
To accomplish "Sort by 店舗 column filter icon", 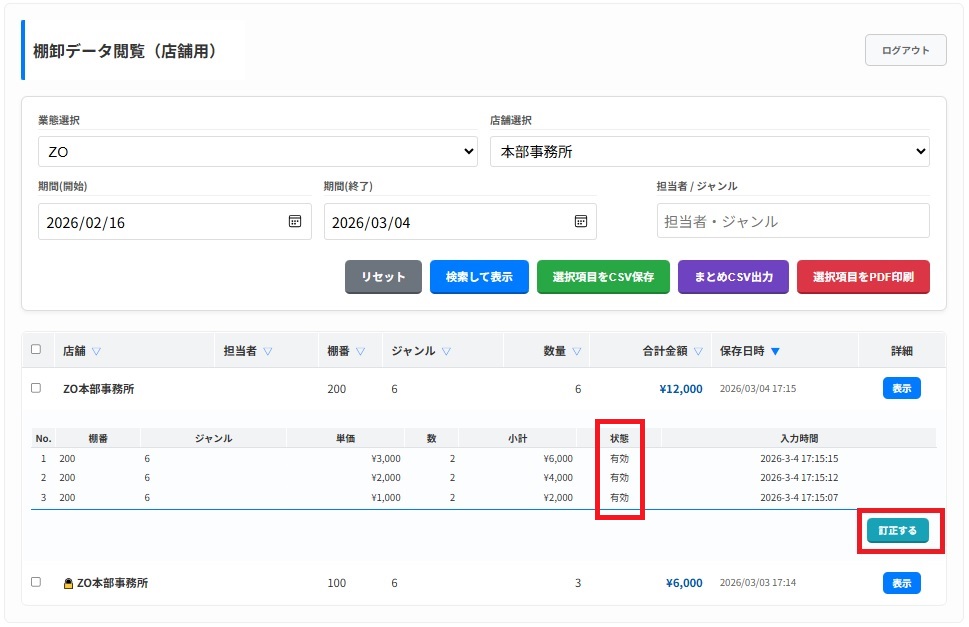I will pos(96,351).
